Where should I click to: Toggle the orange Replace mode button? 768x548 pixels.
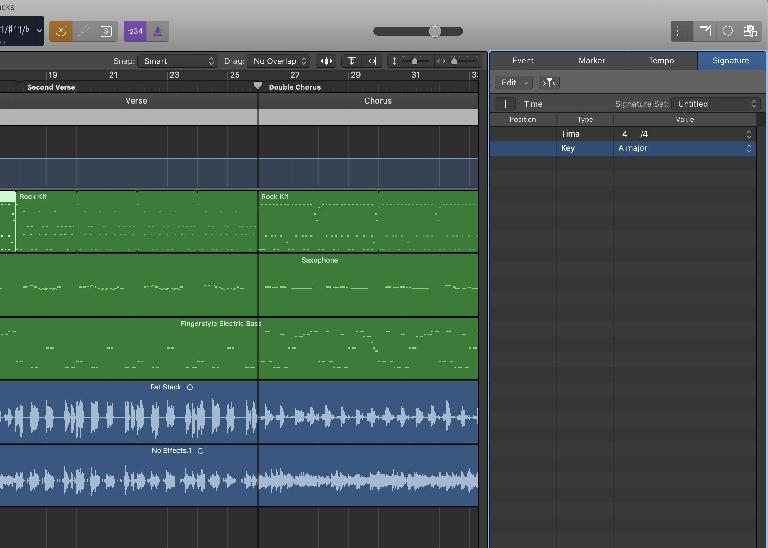click(x=61, y=31)
